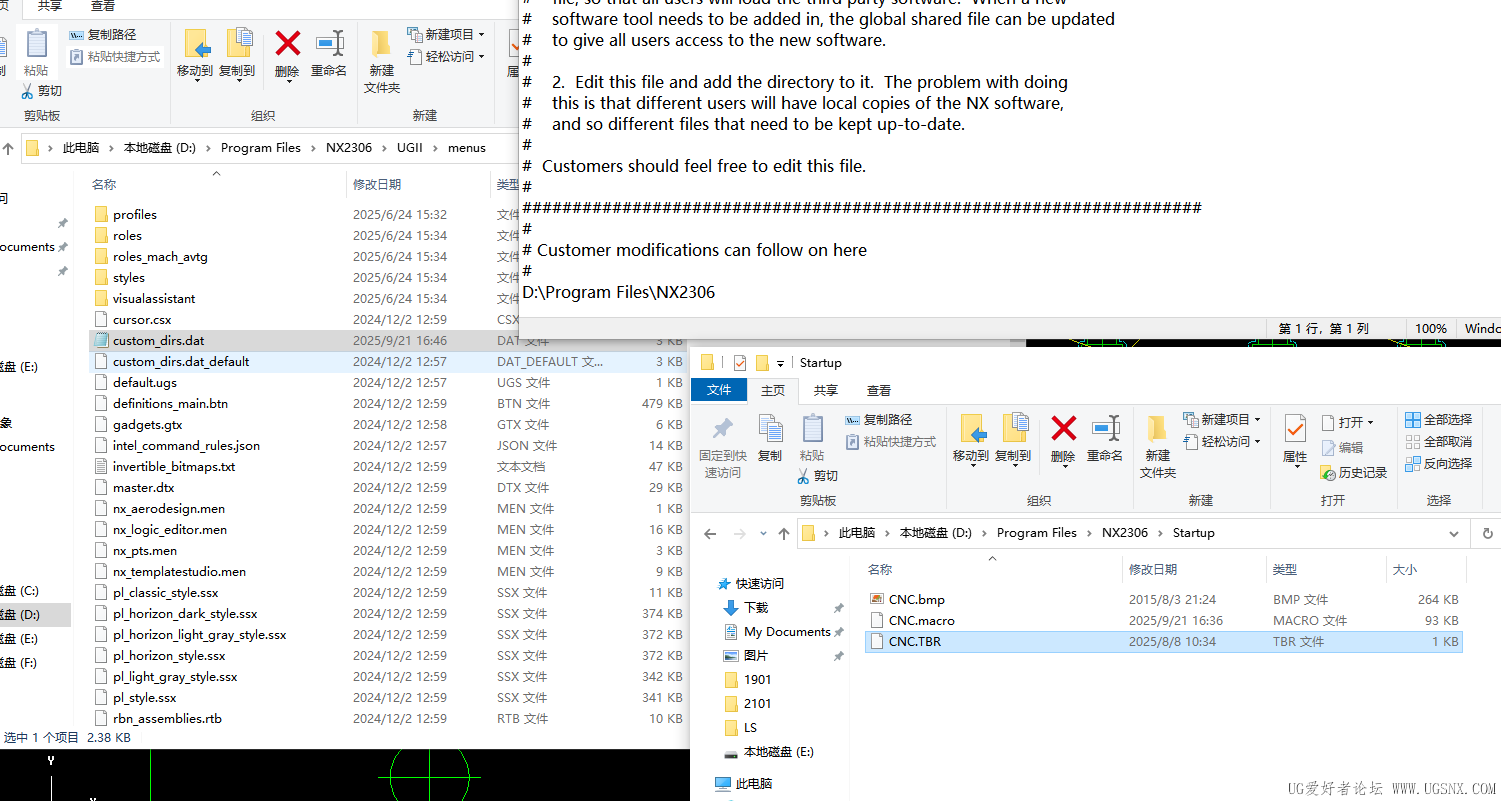
Task: Click NX2306 in menus window address bar
Action: click(x=349, y=148)
